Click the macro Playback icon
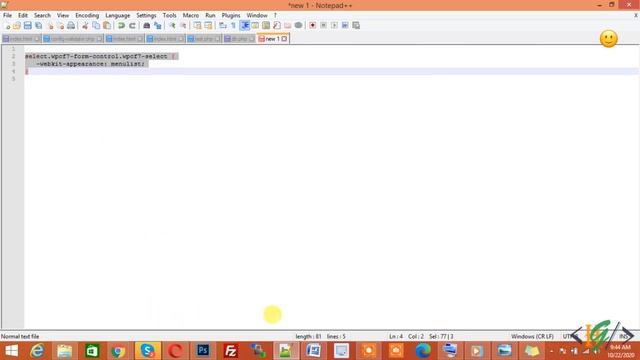Image resolution: width=640 pixels, height=360 pixels. pyautogui.click(x=334, y=26)
